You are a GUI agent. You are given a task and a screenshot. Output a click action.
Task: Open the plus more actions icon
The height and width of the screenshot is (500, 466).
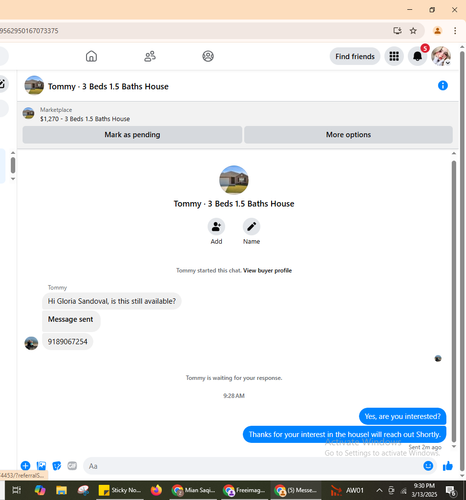[25, 466]
